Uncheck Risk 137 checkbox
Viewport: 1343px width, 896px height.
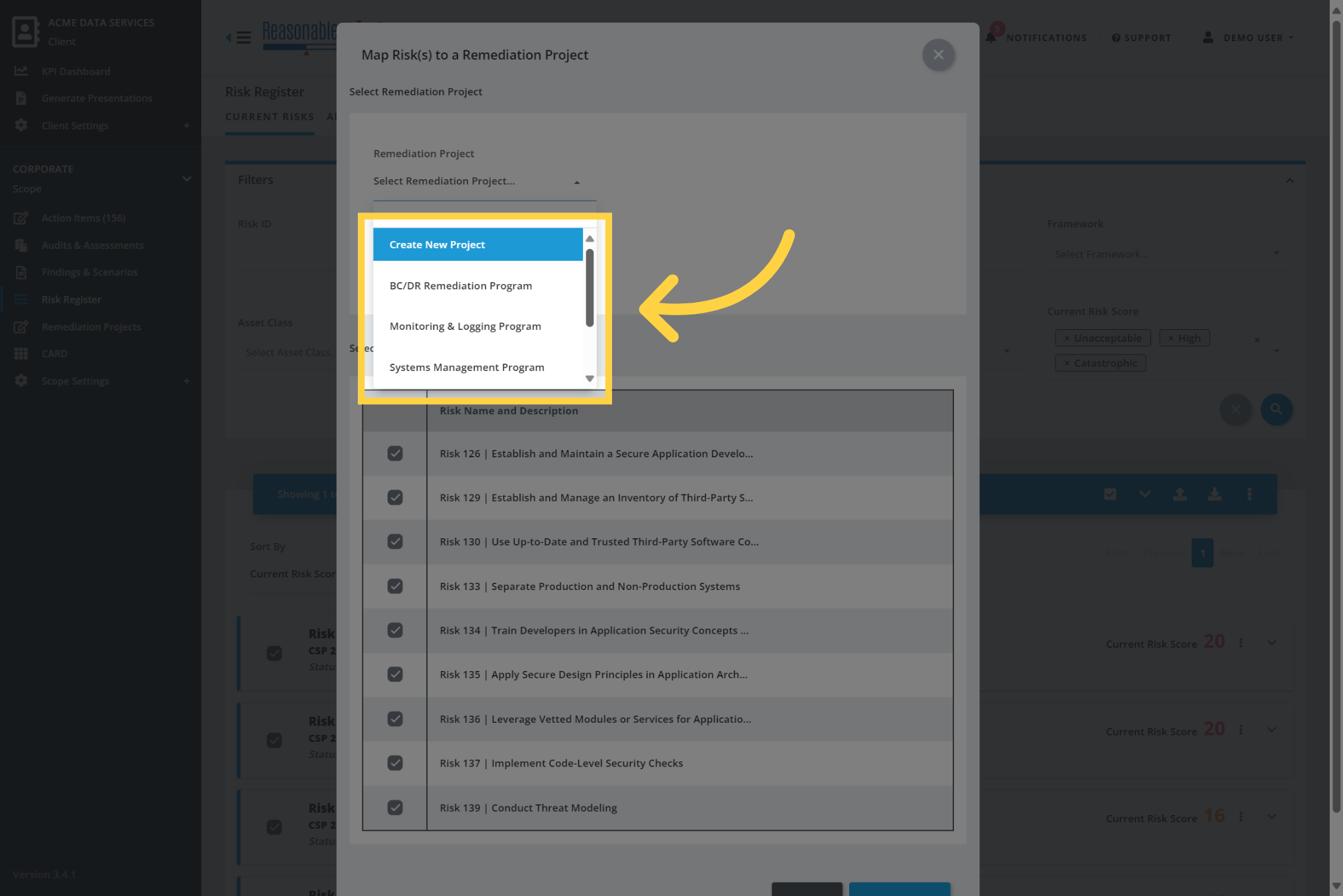(395, 763)
